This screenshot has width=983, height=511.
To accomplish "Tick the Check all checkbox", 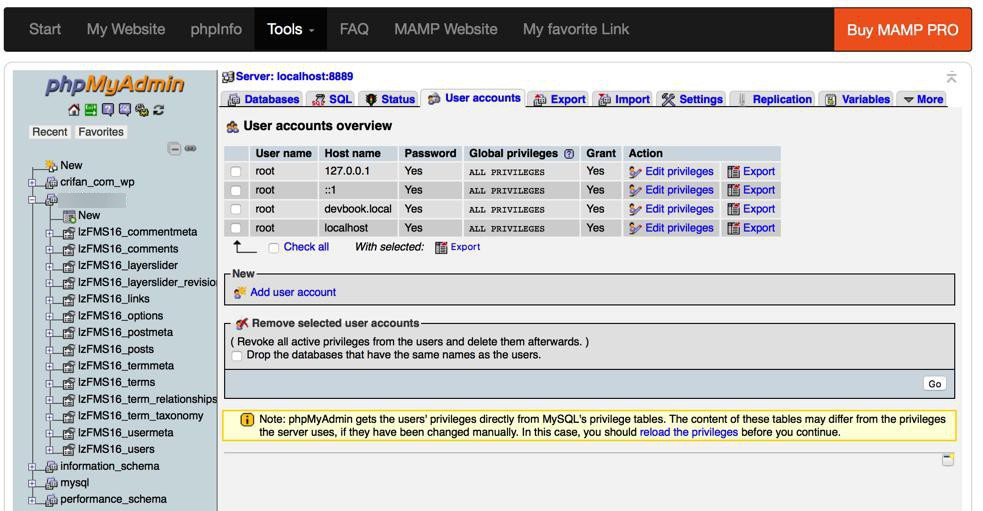I will 274,248.
